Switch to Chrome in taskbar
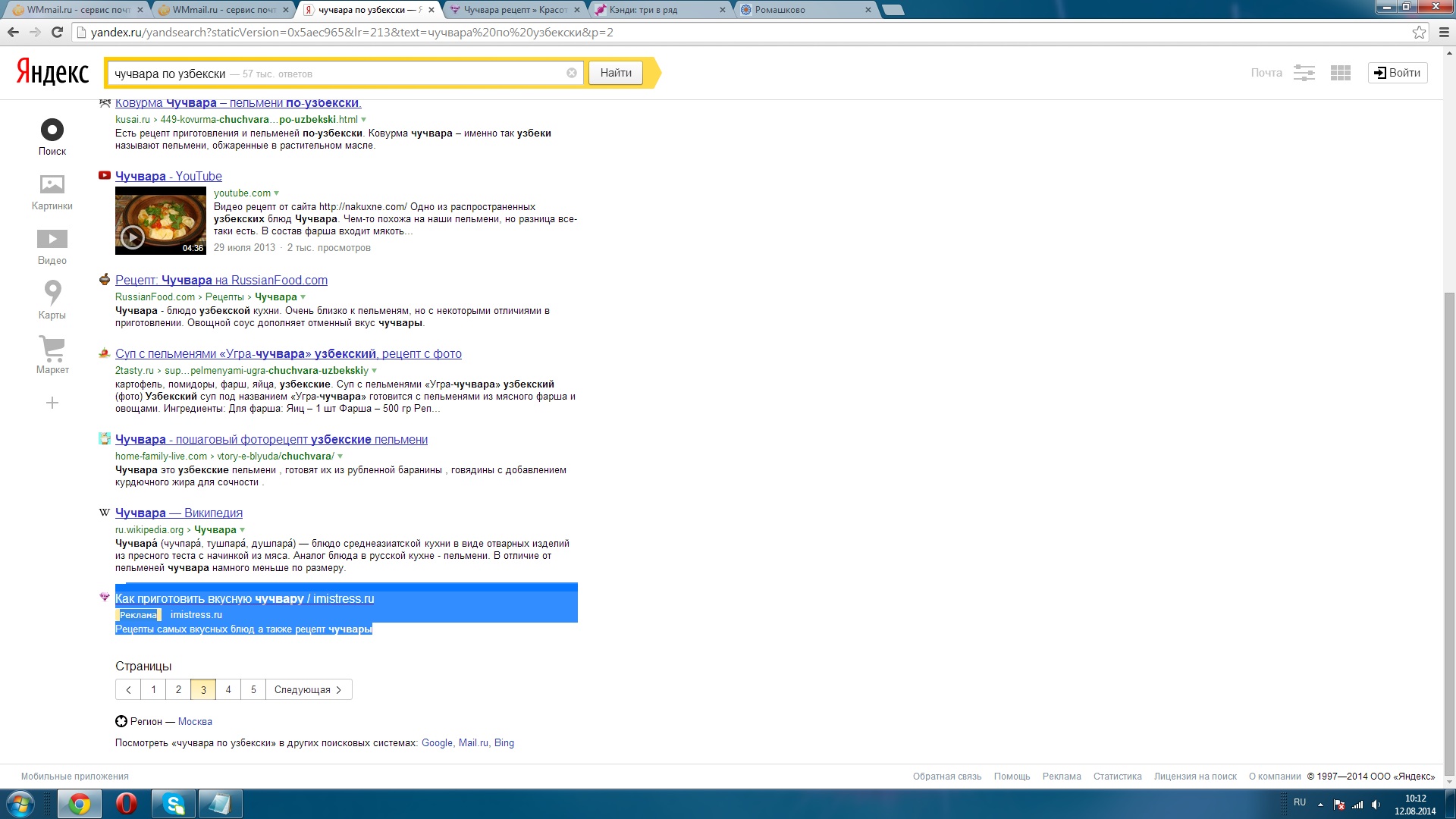1456x819 pixels. (80, 804)
